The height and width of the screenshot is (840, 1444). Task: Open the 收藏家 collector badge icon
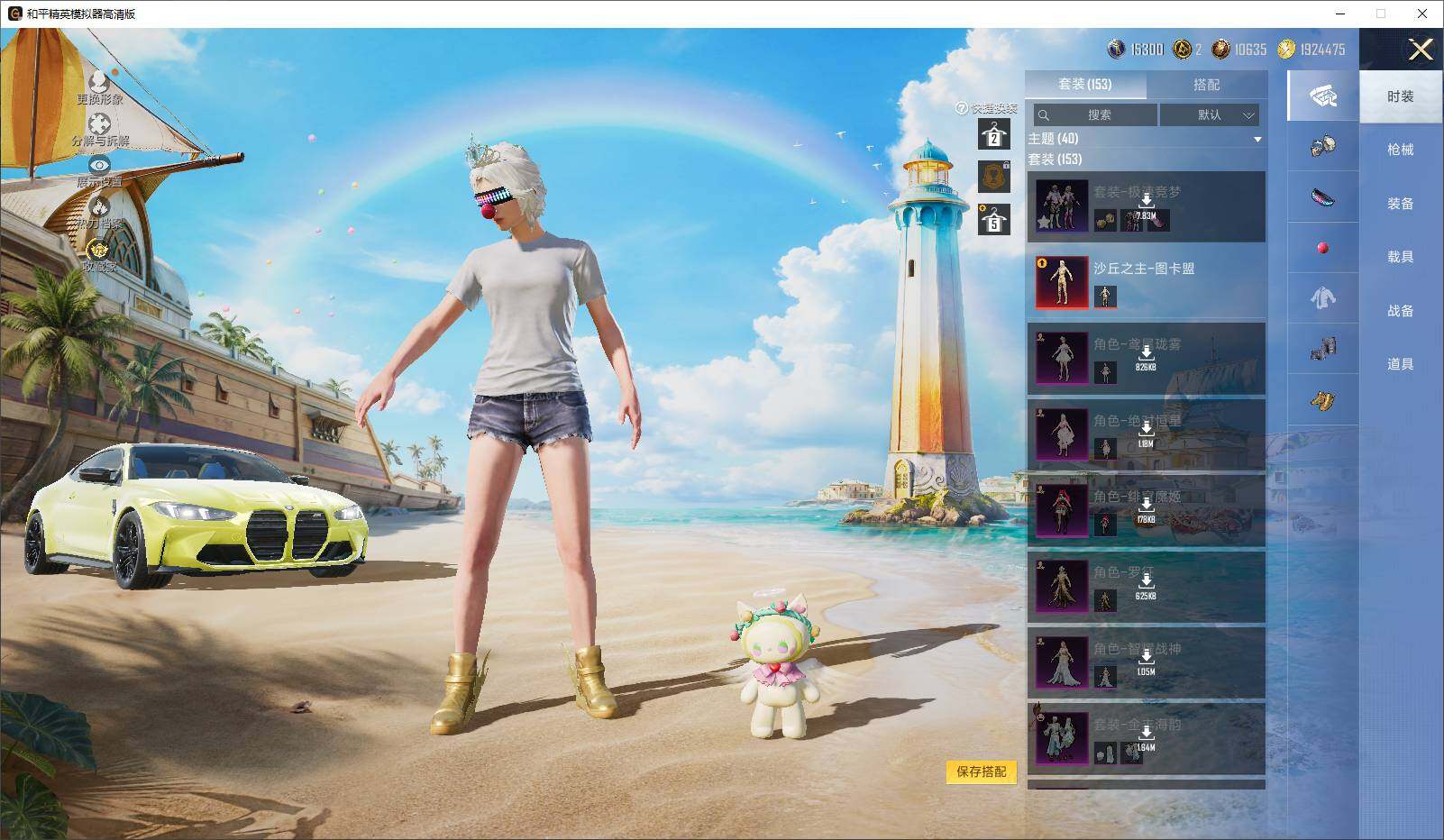98,249
